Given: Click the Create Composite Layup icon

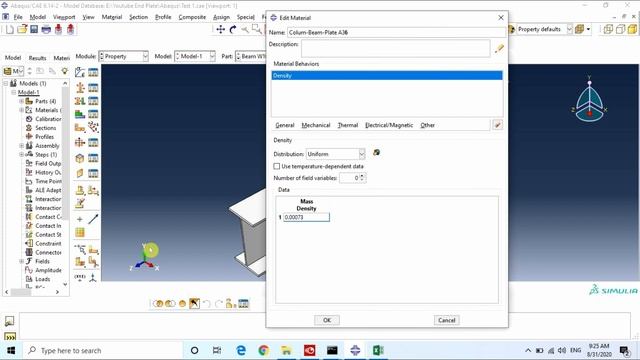Looking at the screenshot, I should pos(80,114).
